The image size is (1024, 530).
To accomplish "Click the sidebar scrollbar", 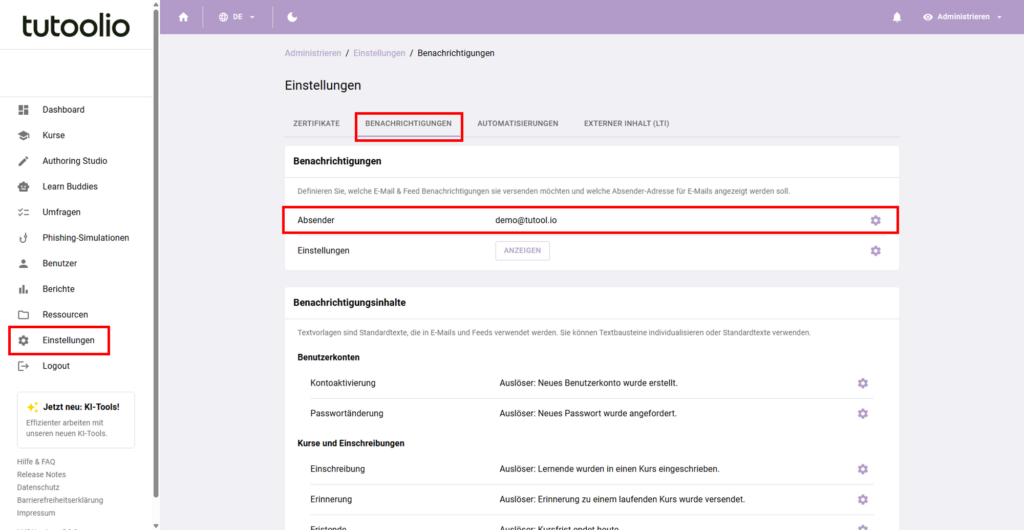I will (155, 251).
